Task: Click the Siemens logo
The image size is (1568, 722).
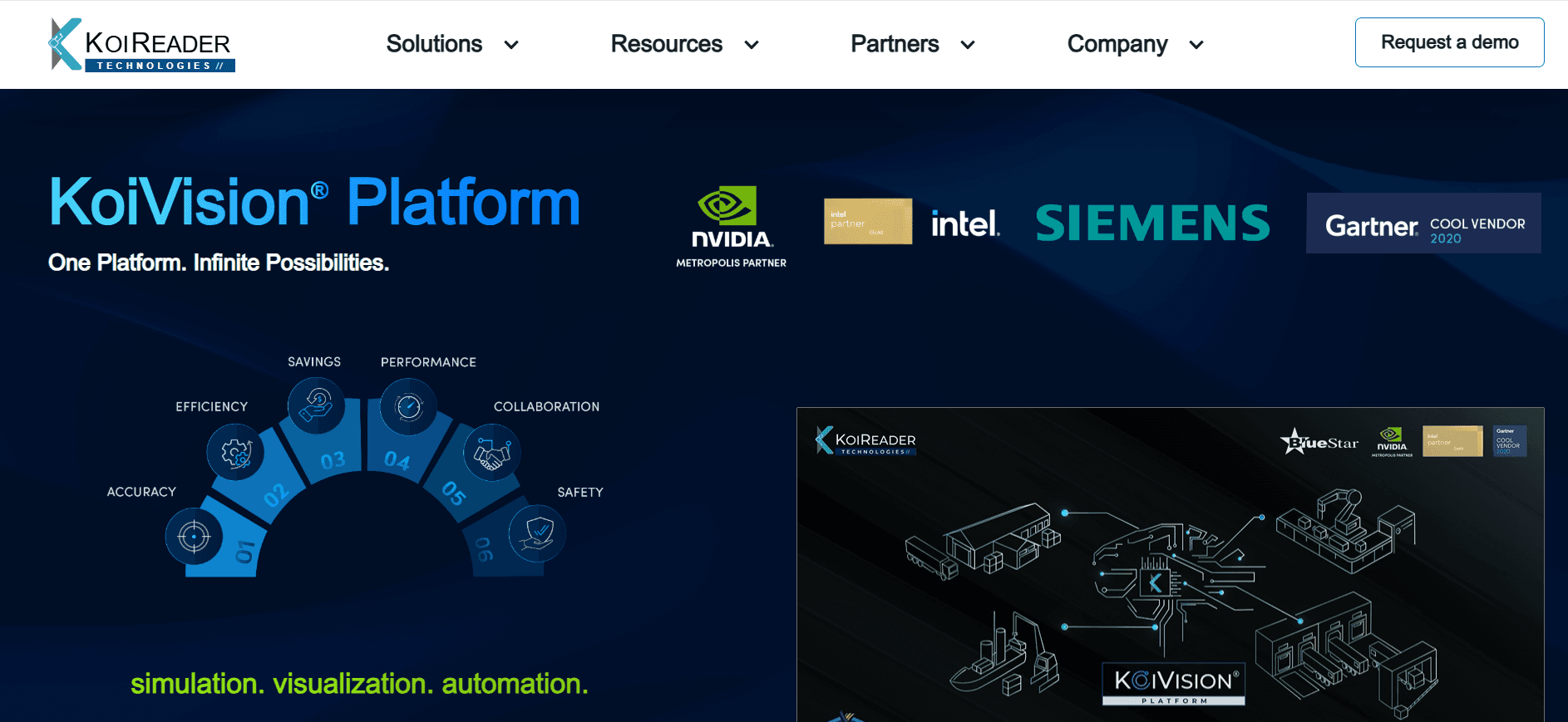Action: tap(1152, 223)
